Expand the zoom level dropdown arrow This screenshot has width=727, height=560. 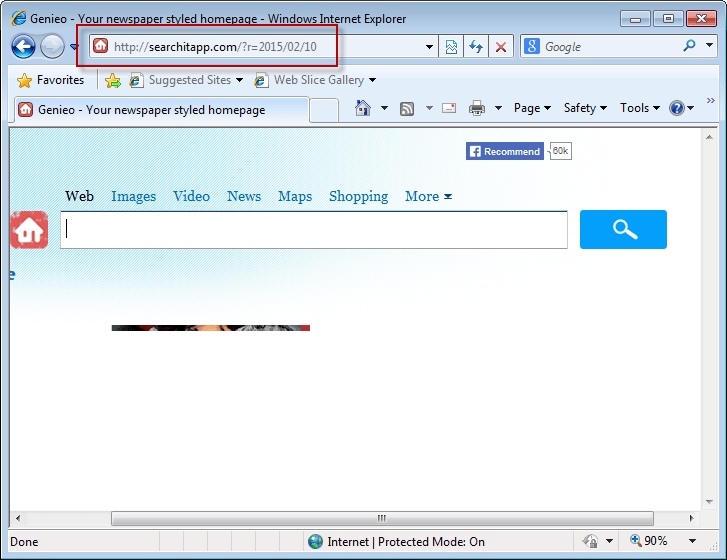click(692, 541)
